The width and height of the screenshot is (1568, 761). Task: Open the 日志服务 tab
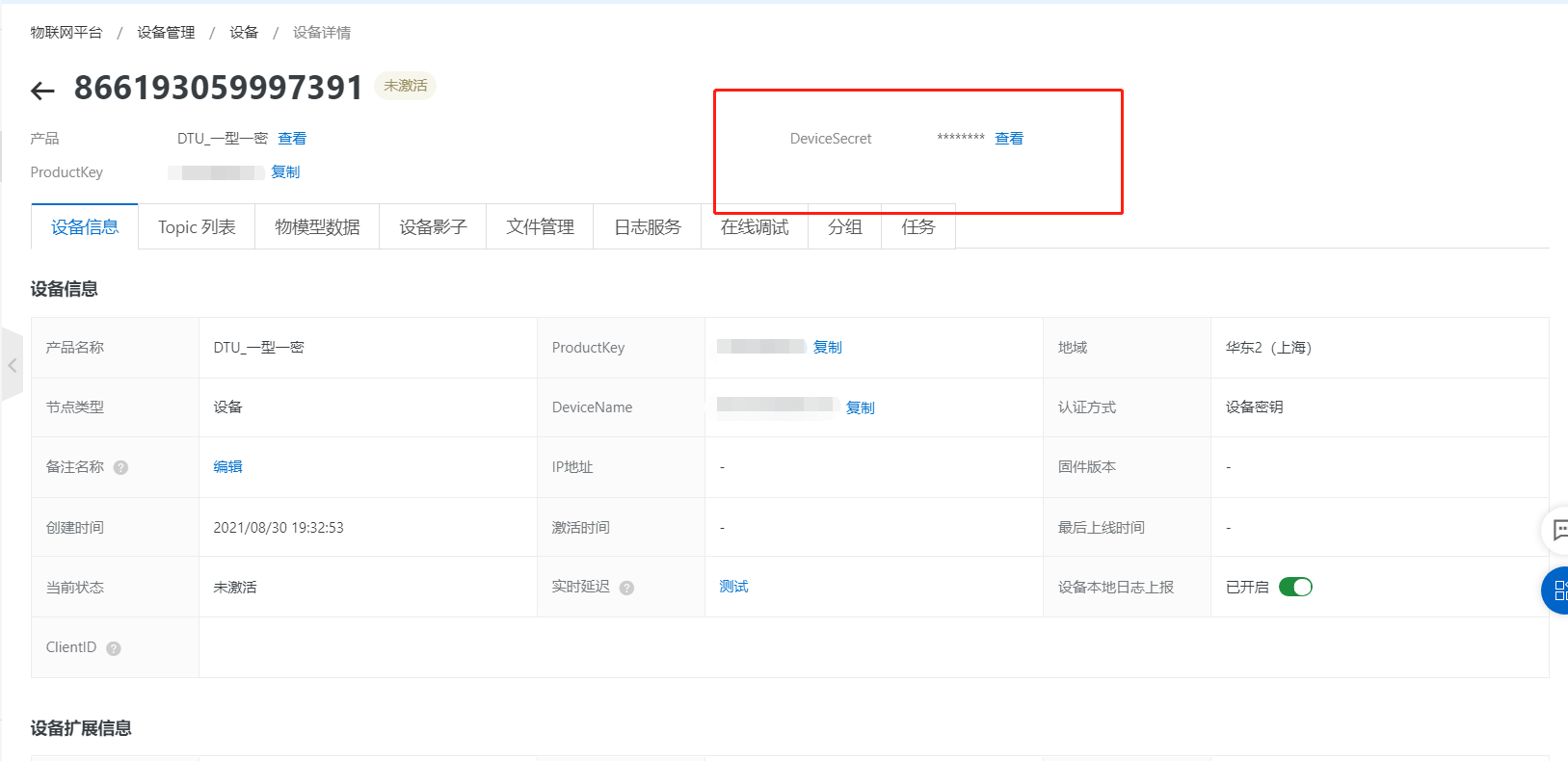coord(647,227)
